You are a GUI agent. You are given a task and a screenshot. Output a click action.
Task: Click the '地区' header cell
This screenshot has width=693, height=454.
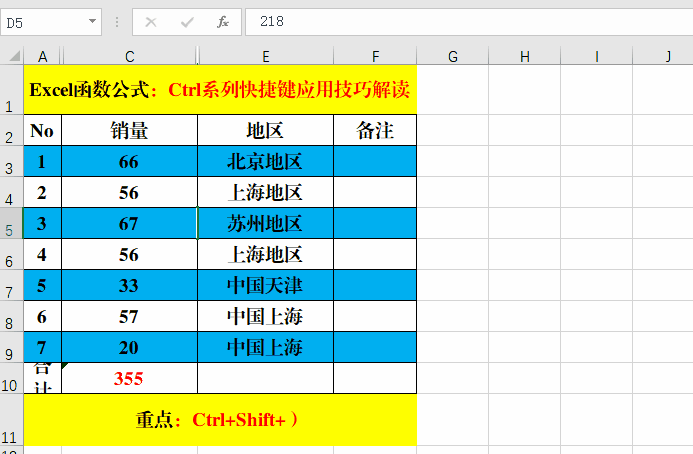coord(266,130)
